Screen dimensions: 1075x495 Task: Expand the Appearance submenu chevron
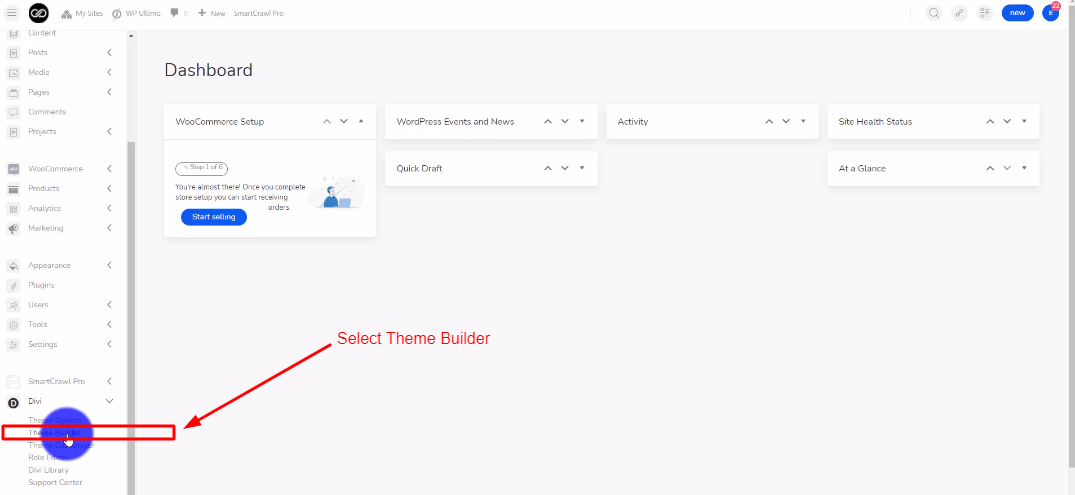point(109,266)
